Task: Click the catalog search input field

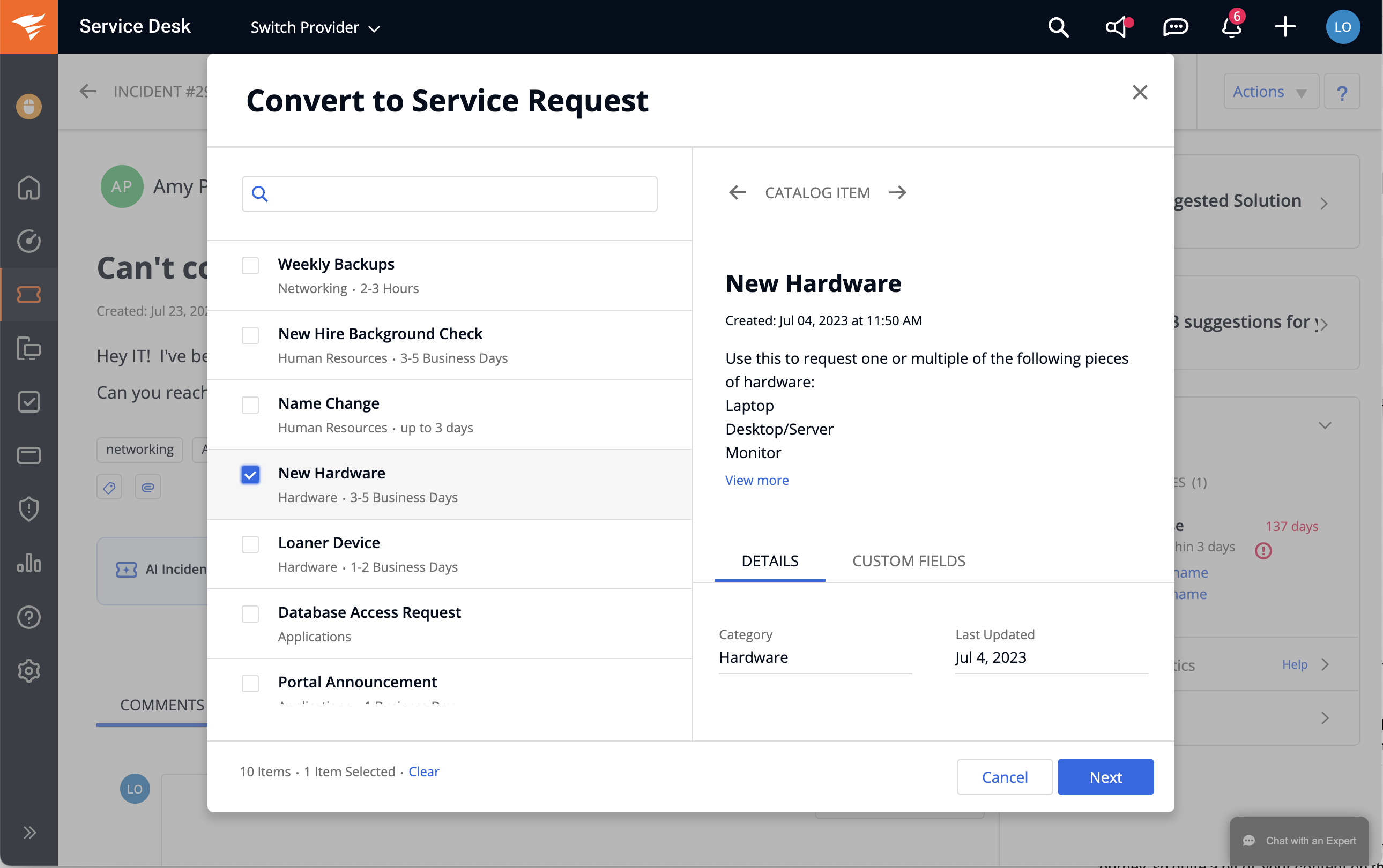Action: [459, 194]
